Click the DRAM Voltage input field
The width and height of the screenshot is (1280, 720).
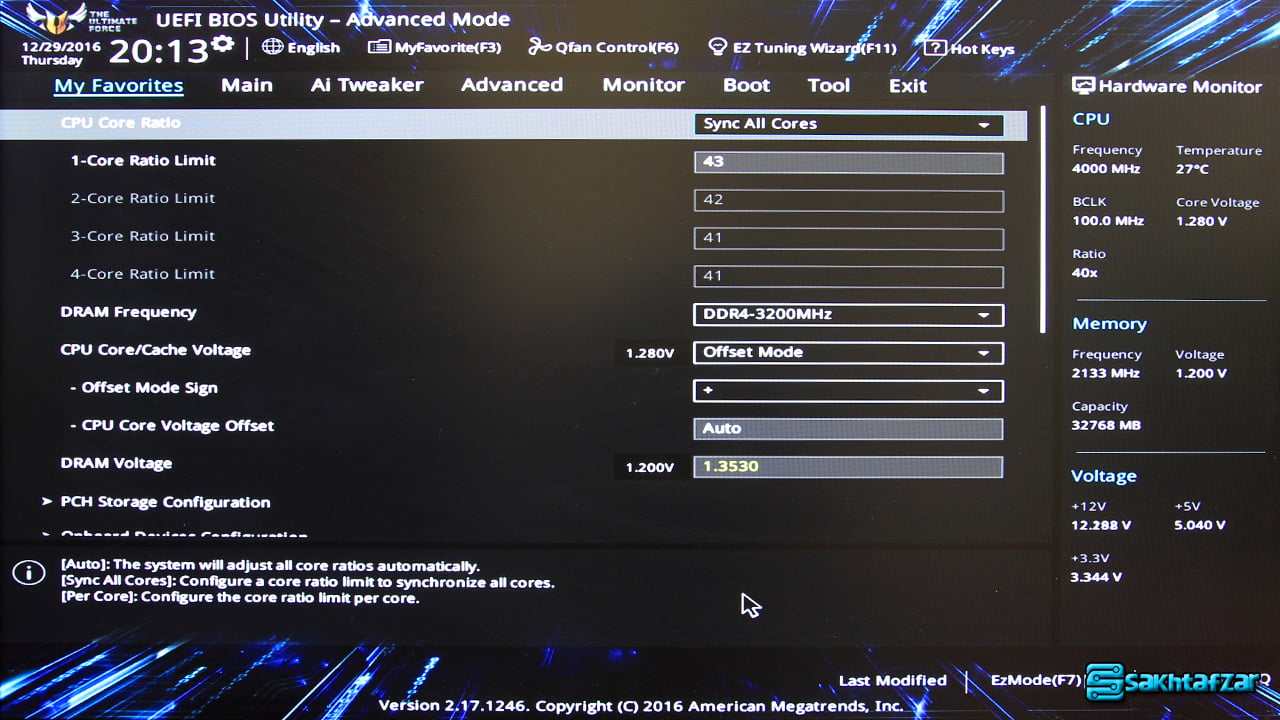[x=847, y=466]
